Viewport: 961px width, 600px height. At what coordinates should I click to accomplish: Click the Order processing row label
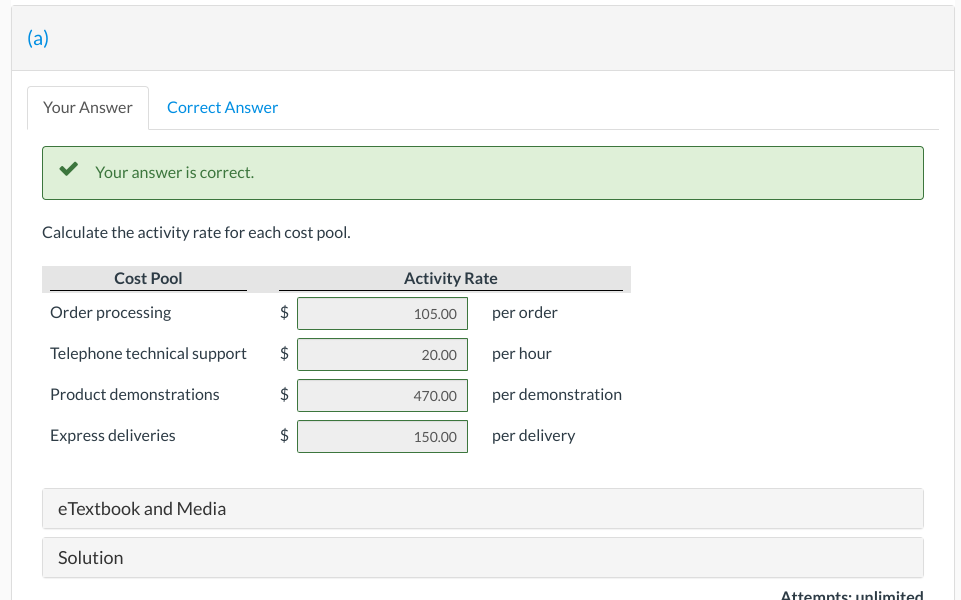coord(110,313)
